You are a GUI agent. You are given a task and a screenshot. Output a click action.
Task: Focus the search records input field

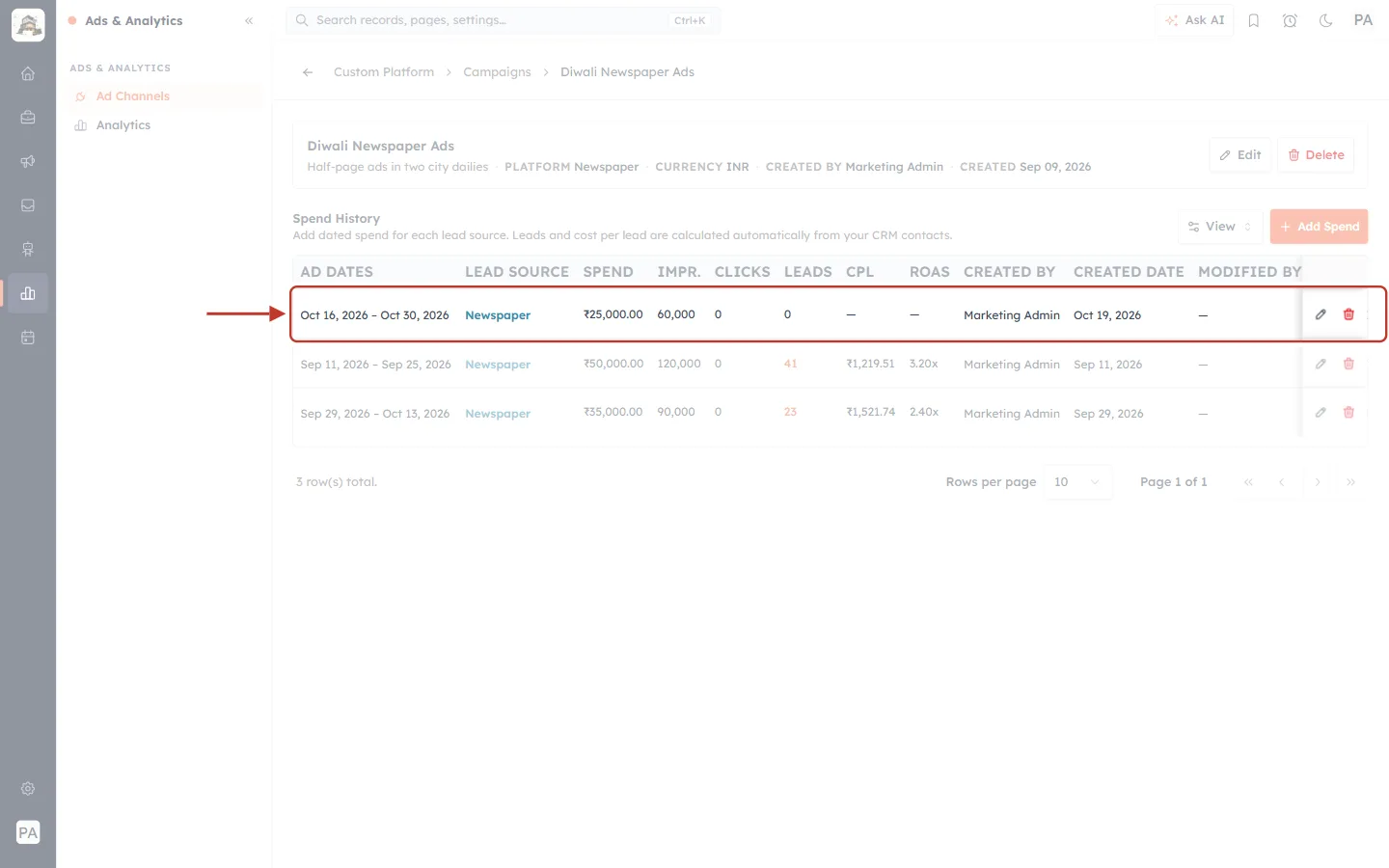pos(503,20)
